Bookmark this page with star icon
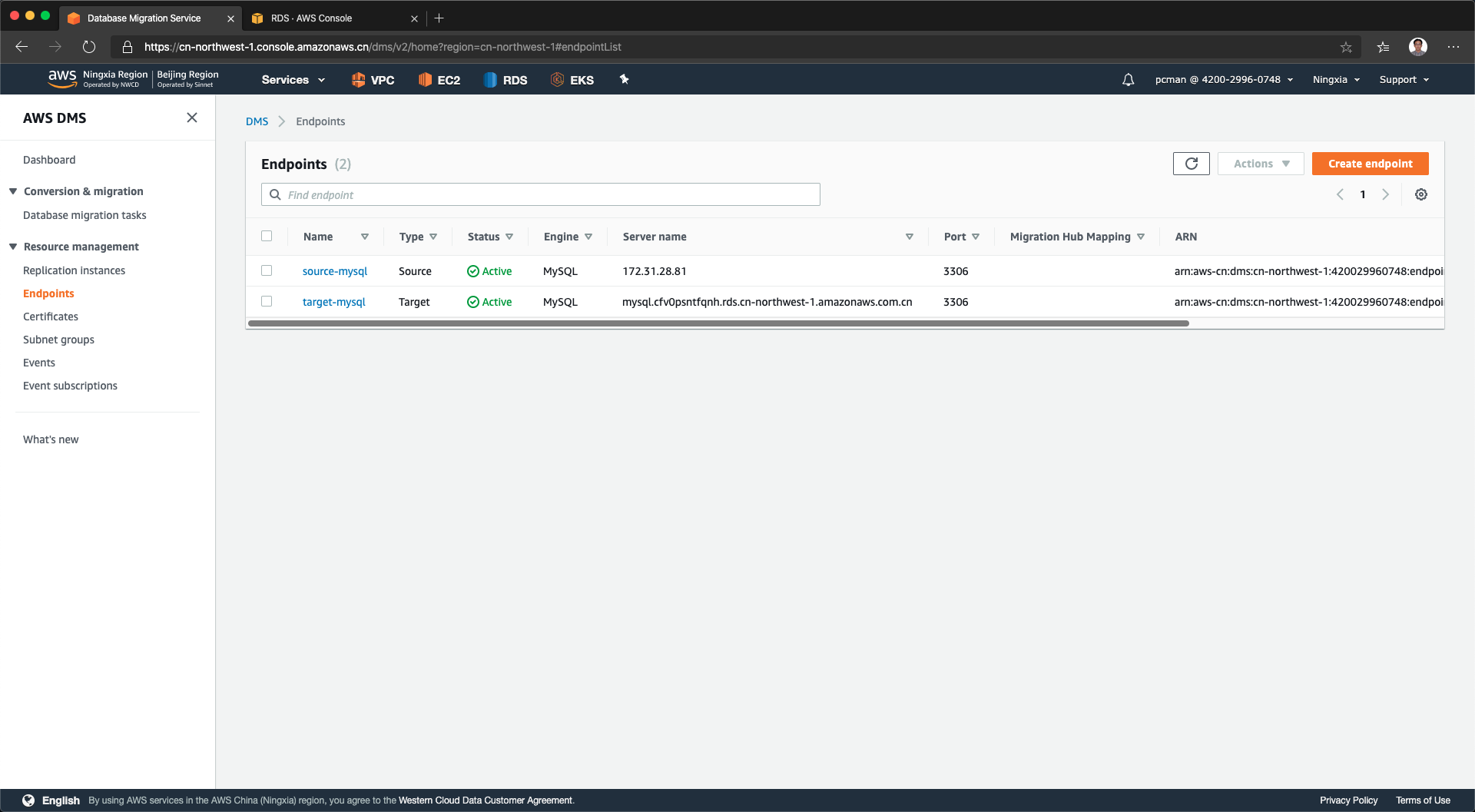This screenshot has height=812, width=1475. coord(1346,47)
